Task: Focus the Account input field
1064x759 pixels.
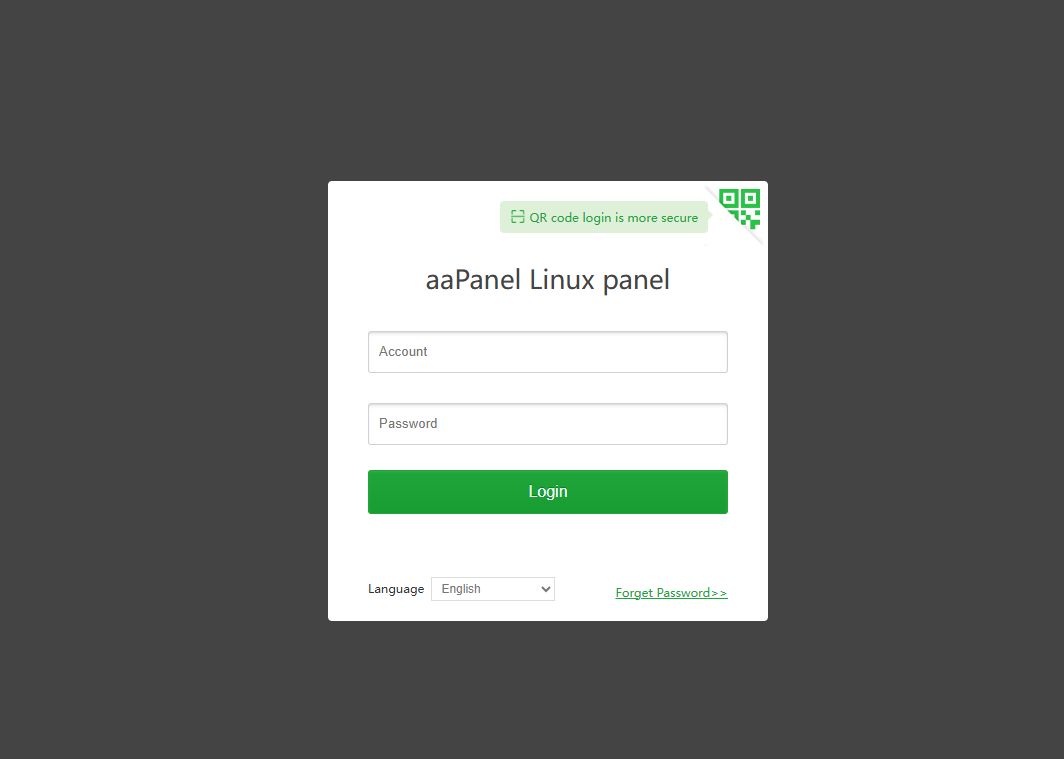Action: tap(548, 352)
